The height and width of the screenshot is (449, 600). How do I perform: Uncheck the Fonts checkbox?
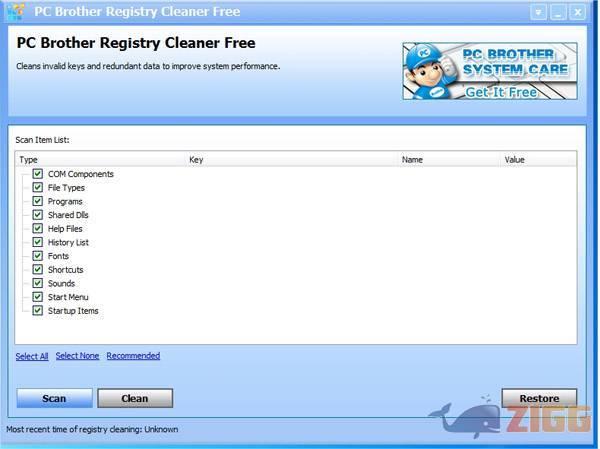(38, 256)
